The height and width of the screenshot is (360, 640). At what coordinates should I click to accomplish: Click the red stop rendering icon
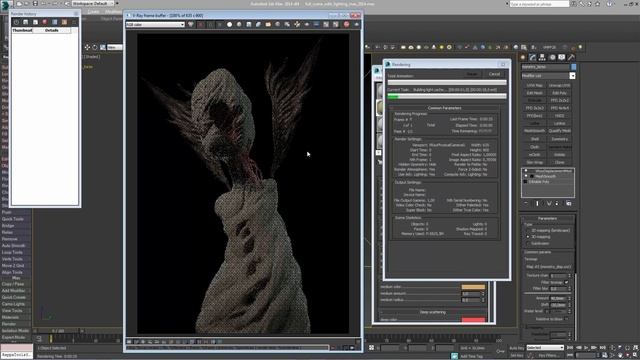(347, 24)
